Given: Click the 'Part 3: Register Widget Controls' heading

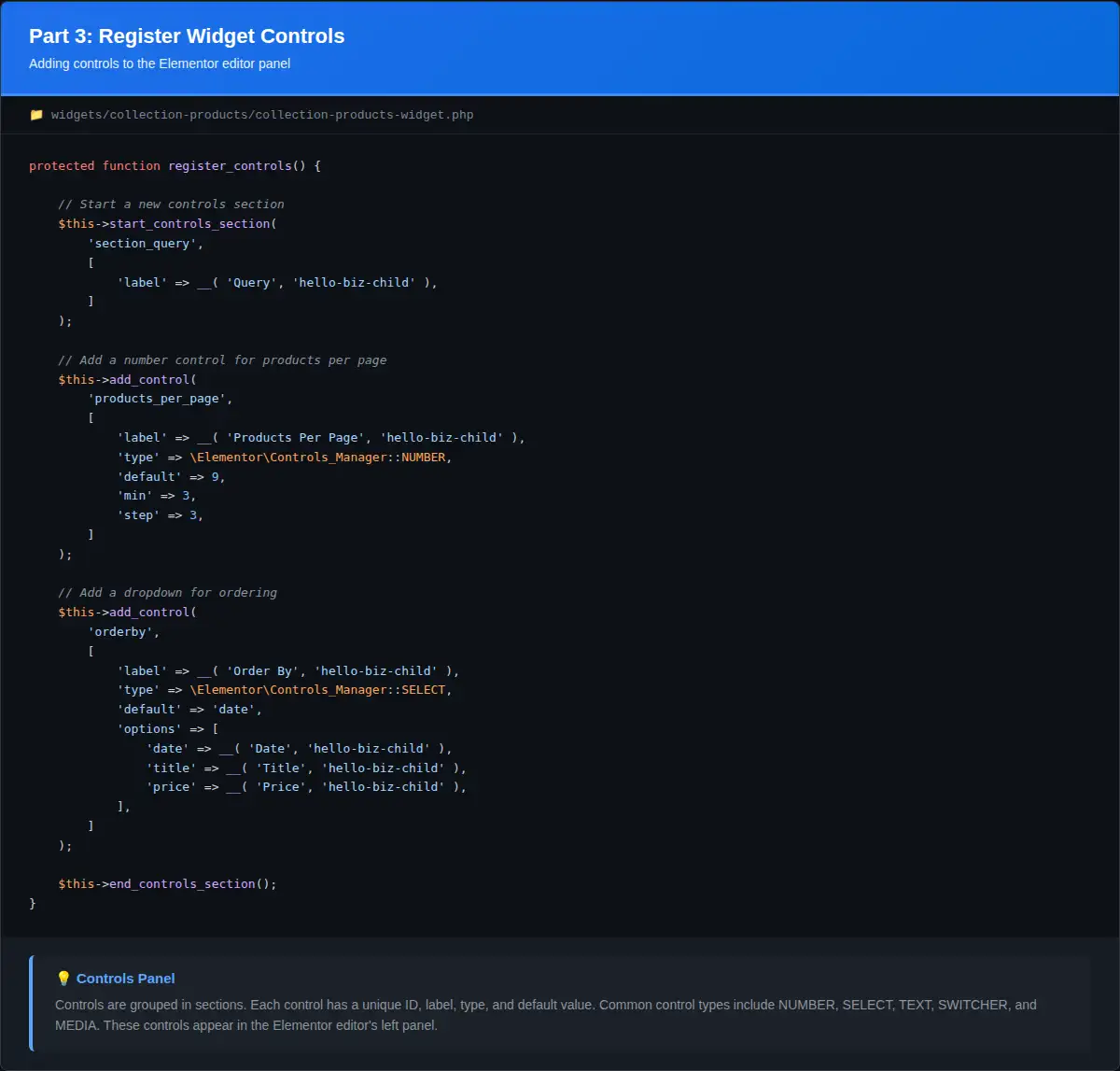Looking at the screenshot, I should [187, 36].
